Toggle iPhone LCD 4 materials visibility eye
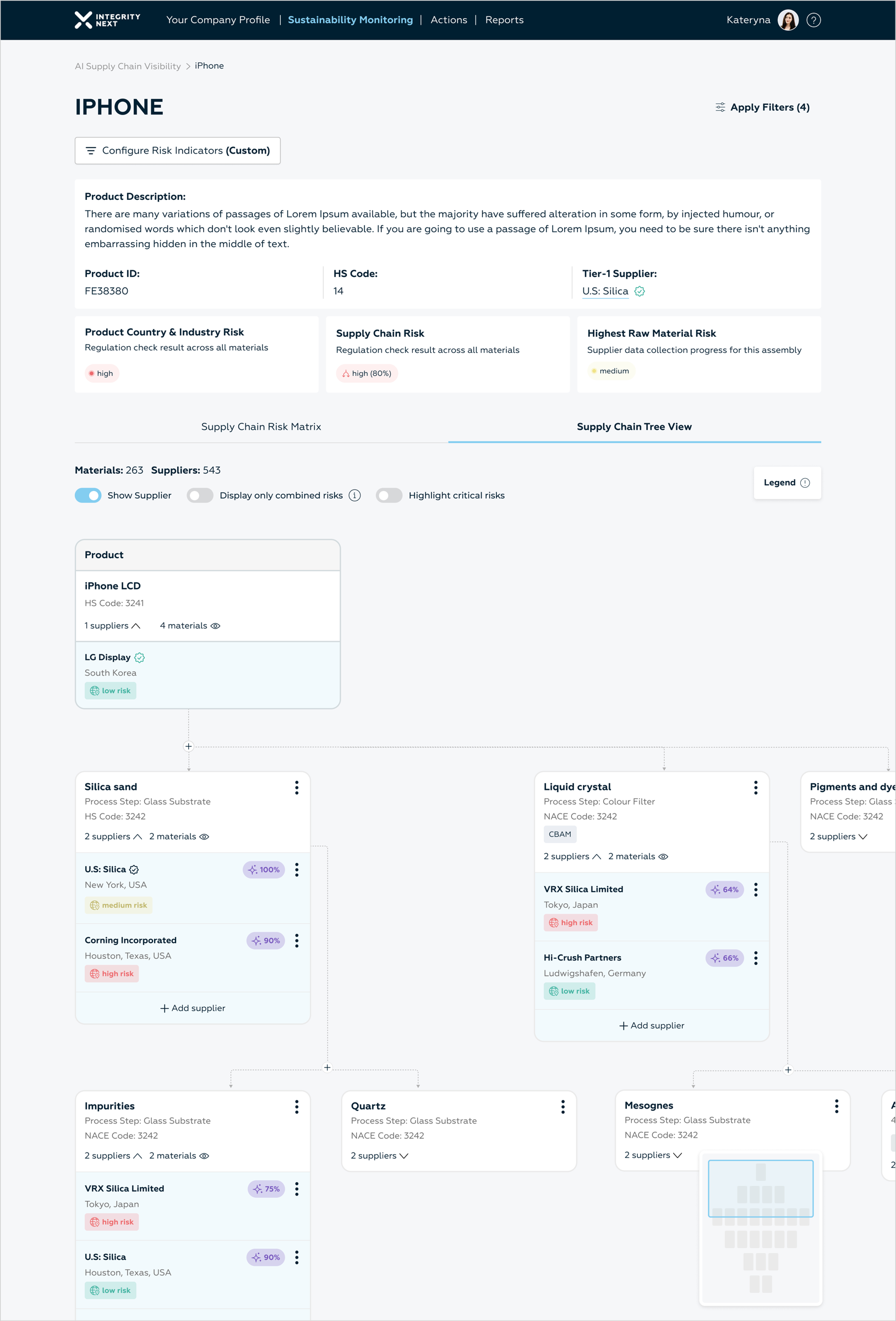Viewport: 896px width, 1321px height. pos(216,625)
